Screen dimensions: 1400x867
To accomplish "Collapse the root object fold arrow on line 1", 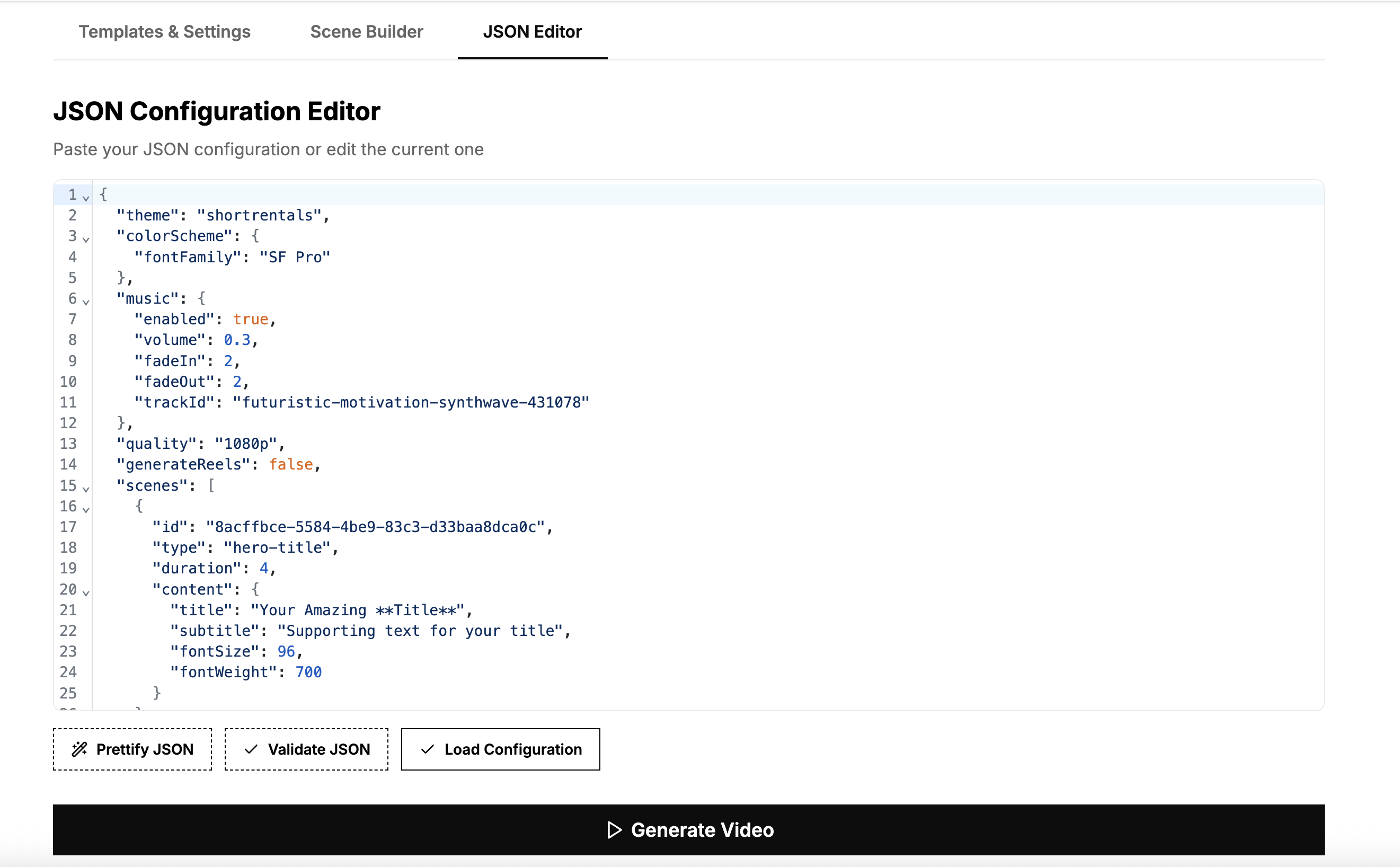I will pyautogui.click(x=86, y=198).
